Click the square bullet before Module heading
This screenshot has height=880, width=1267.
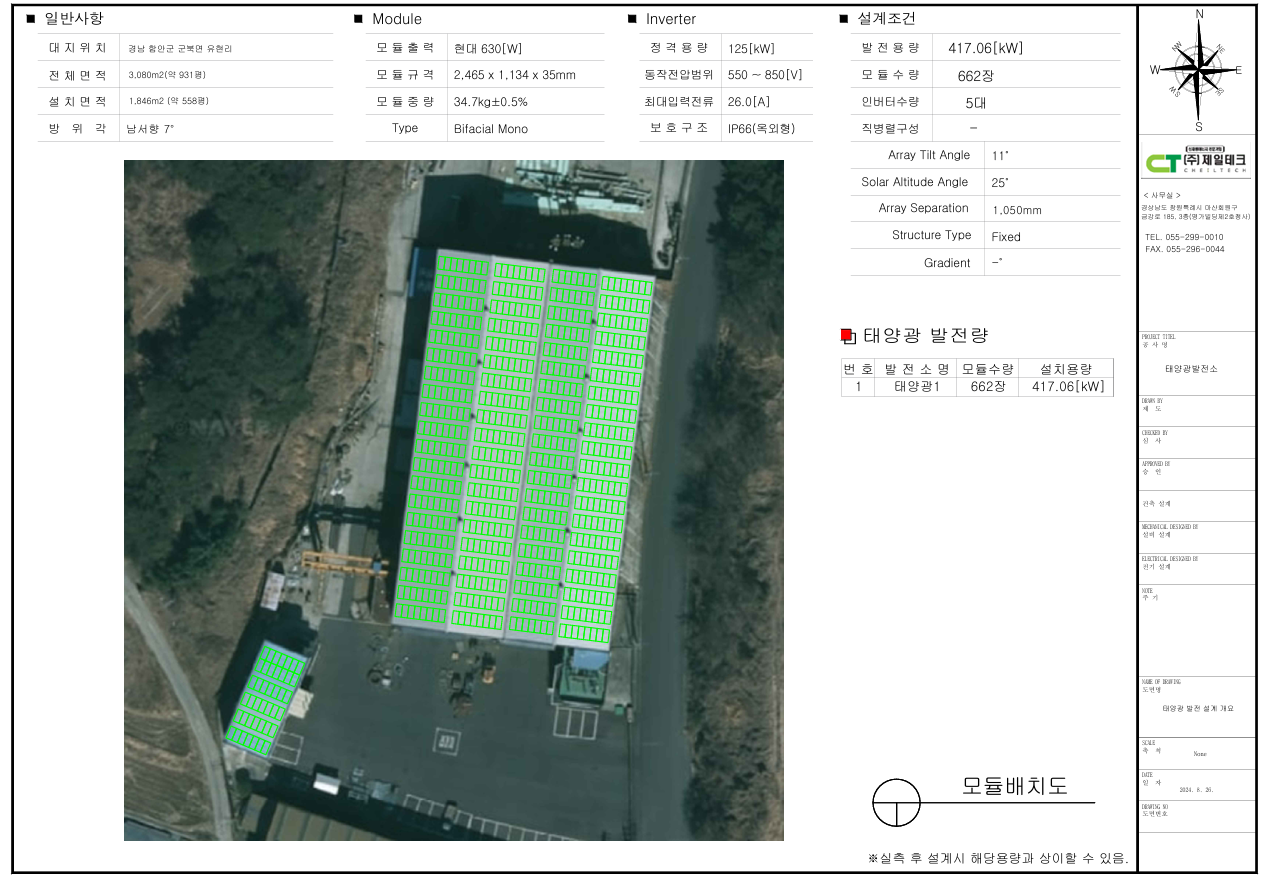358,19
